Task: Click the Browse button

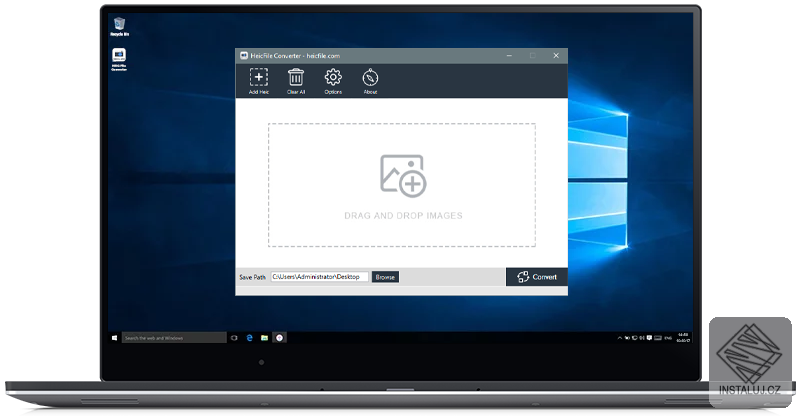Action: click(385, 277)
